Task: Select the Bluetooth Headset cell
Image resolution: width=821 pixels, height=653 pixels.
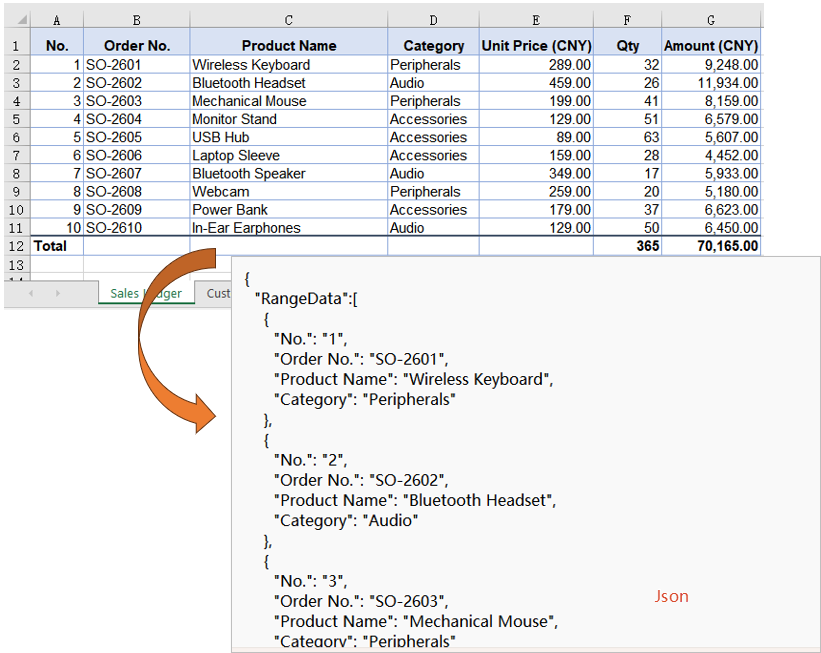Action: tap(289, 83)
